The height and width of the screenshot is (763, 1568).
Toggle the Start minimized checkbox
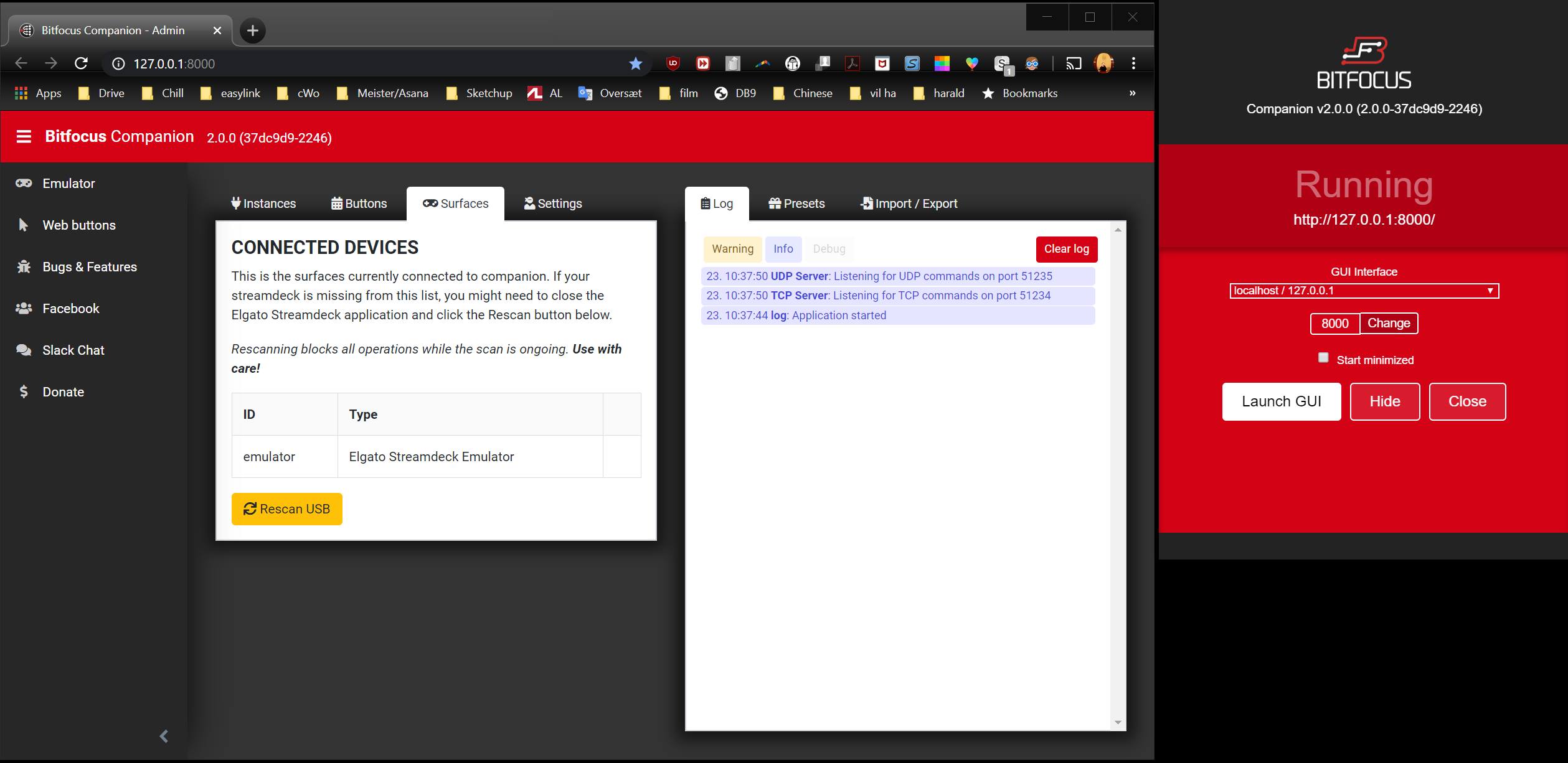pyautogui.click(x=1323, y=358)
